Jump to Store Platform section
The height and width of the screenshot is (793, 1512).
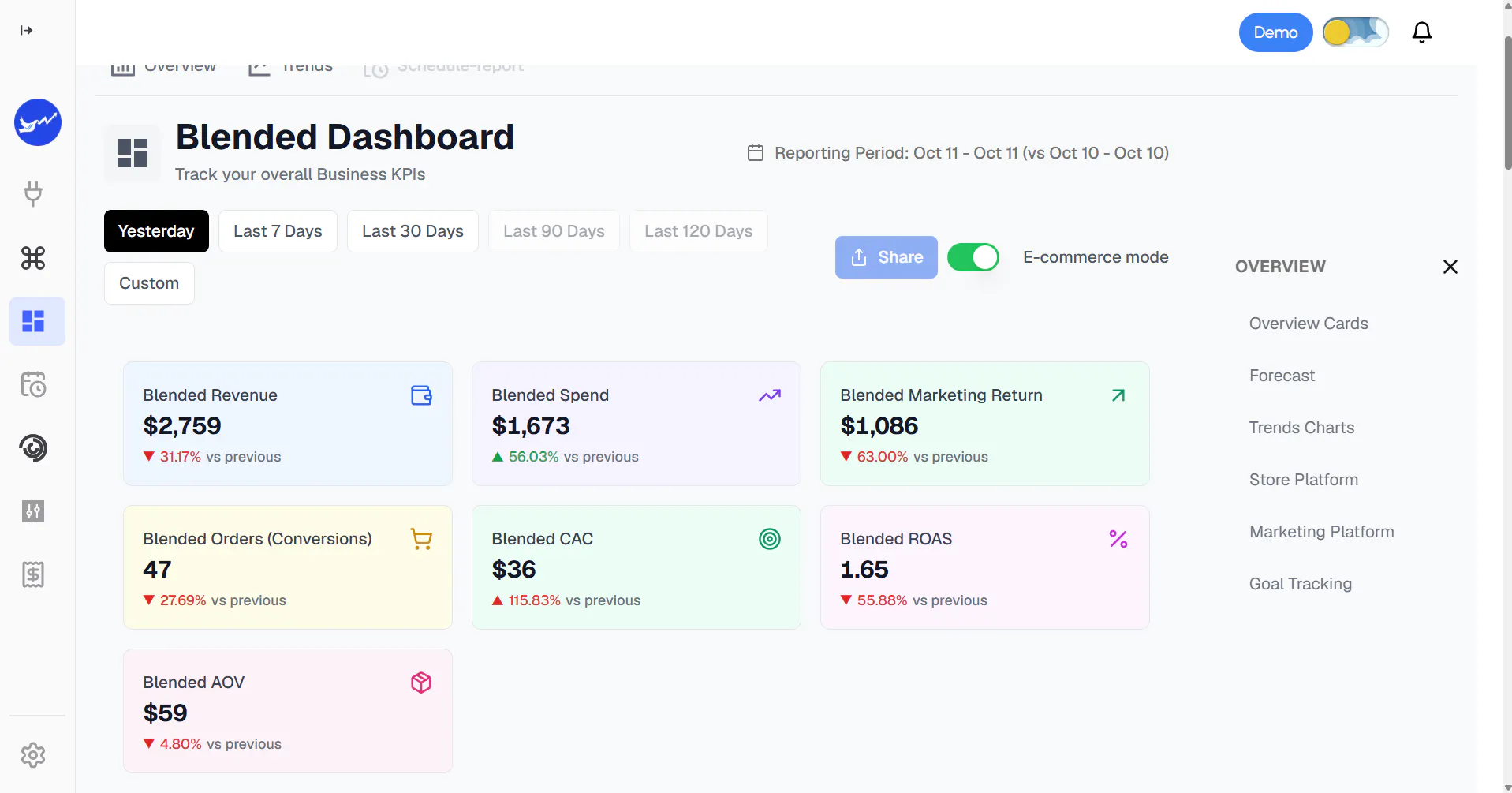(x=1304, y=480)
